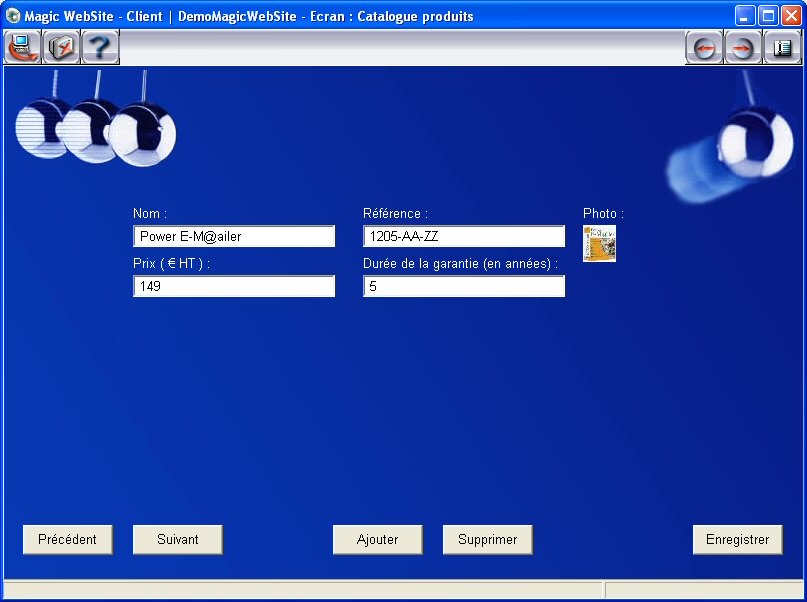Delete the record using Supprimer
807x602 pixels.
[488, 540]
